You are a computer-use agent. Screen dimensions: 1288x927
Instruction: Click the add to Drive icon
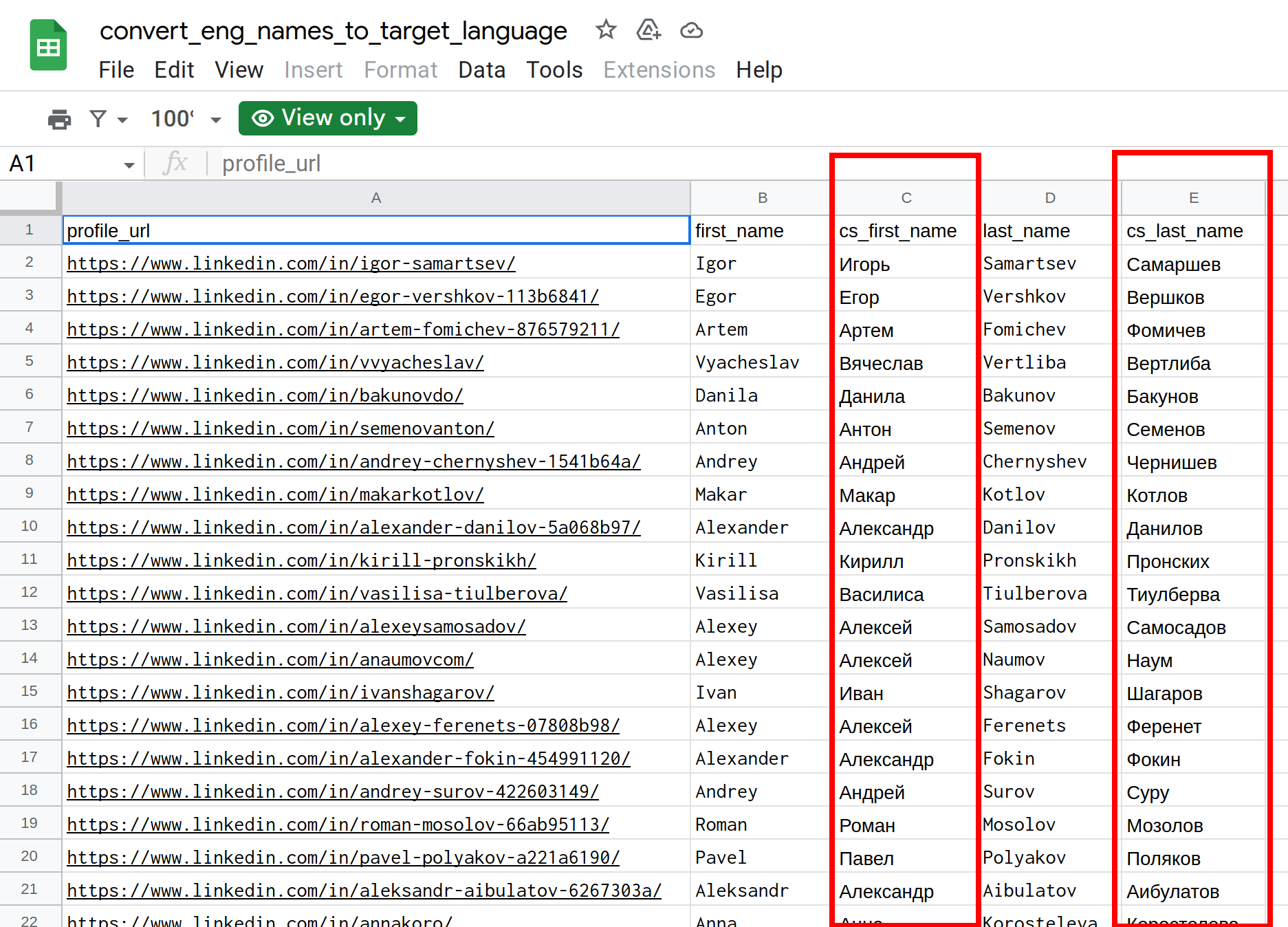[648, 30]
